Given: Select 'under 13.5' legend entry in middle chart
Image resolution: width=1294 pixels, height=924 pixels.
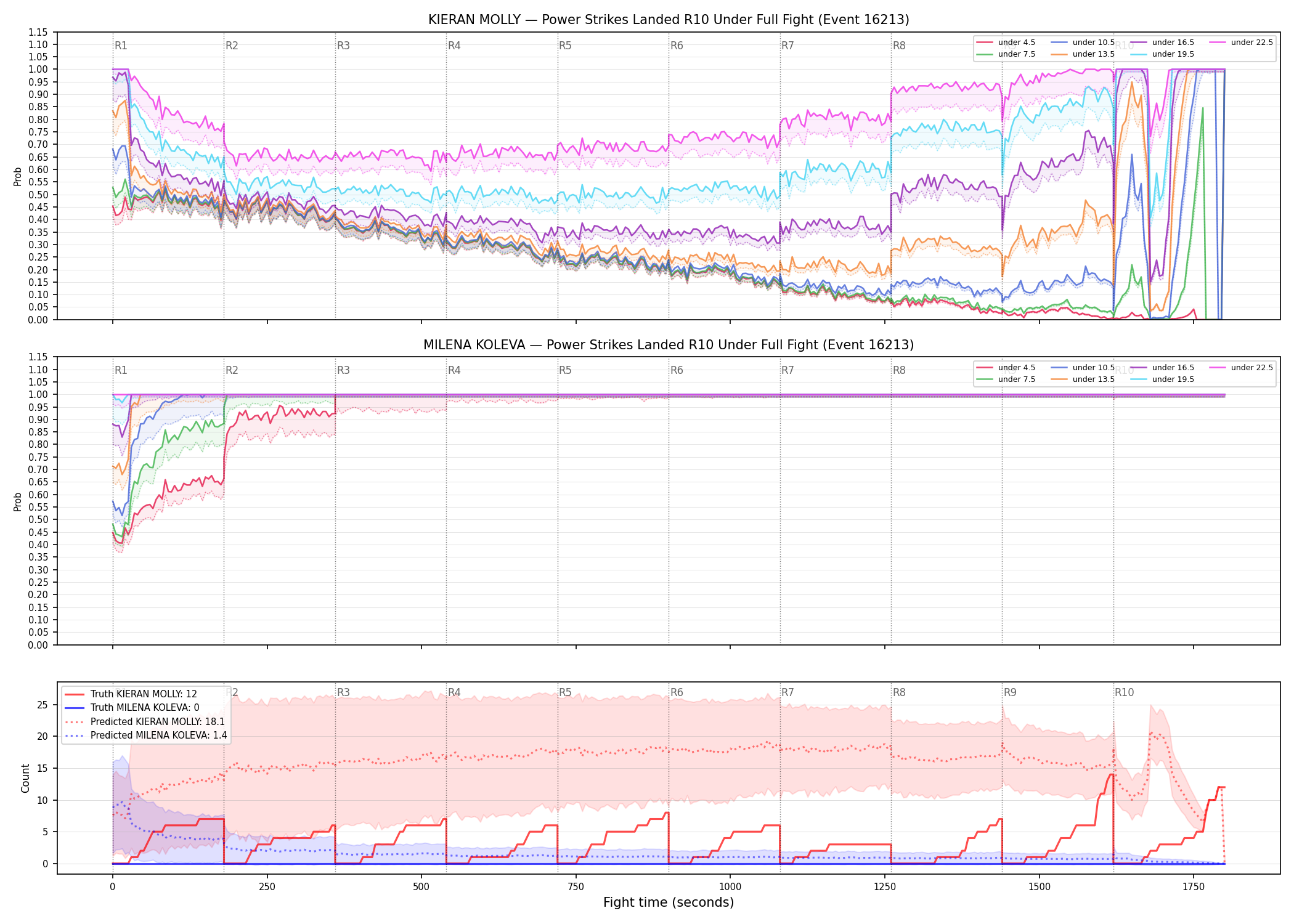Looking at the screenshot, I should tap(1083, 379).
